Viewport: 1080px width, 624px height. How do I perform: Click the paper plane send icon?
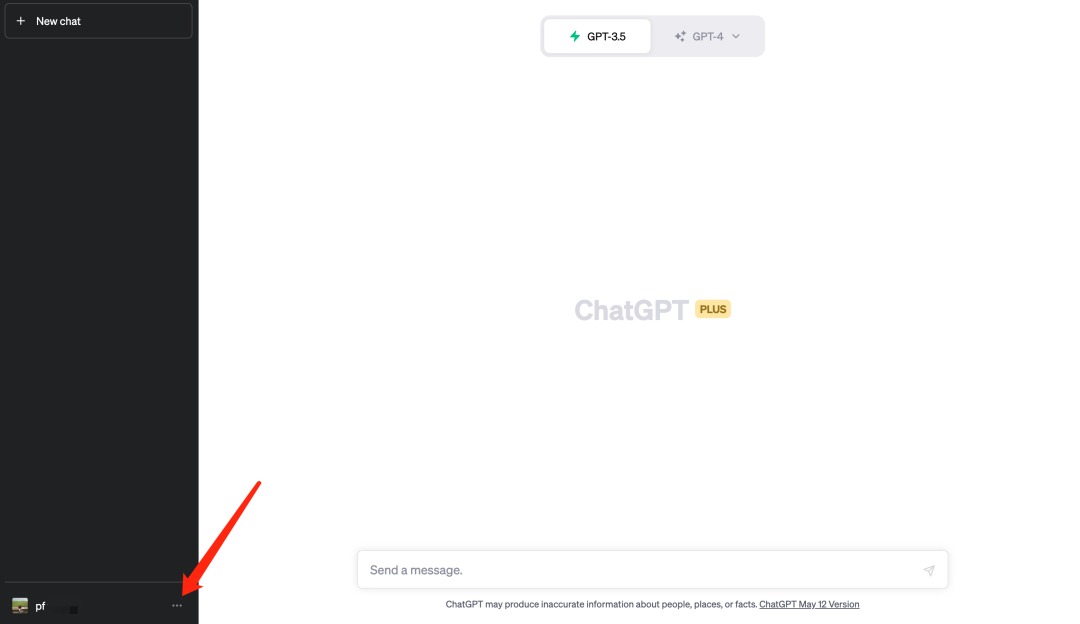(x=929, y=570)
